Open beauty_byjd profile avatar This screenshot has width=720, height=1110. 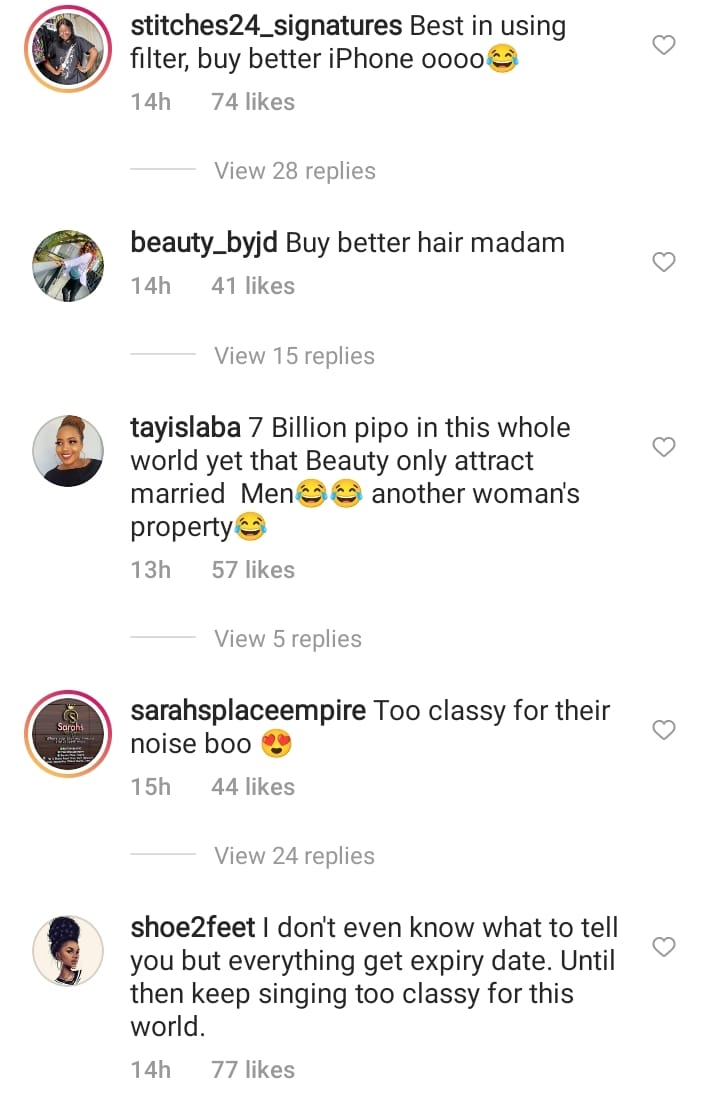[68, 266]
